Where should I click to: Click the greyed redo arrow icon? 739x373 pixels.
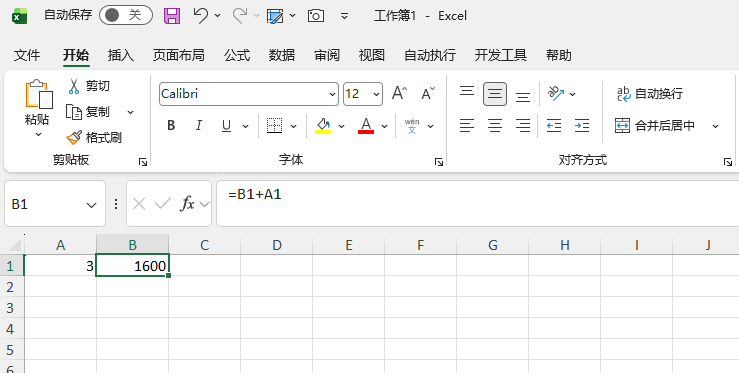240,16
